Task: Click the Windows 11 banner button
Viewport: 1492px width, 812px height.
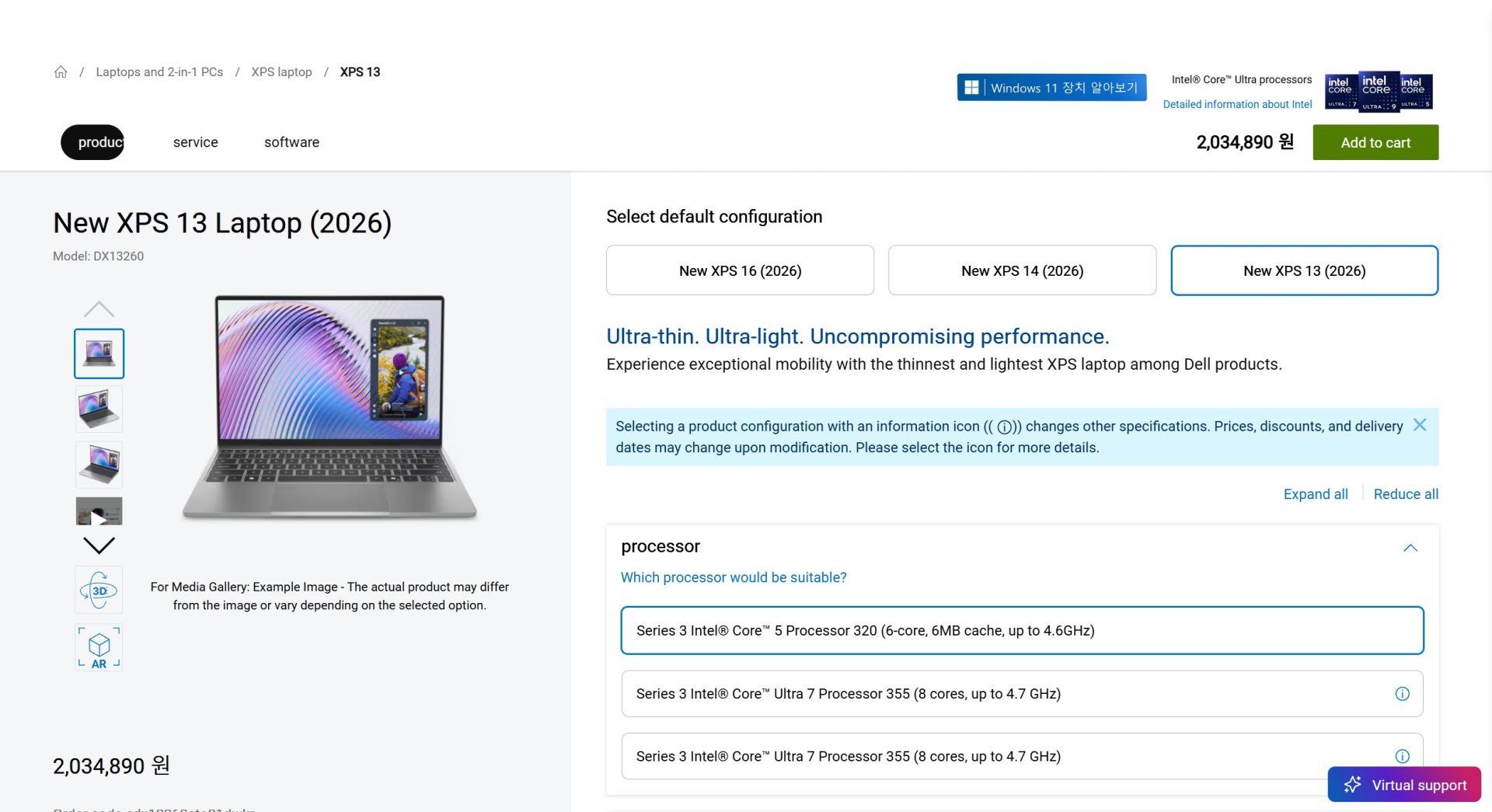Action: 1051,88
